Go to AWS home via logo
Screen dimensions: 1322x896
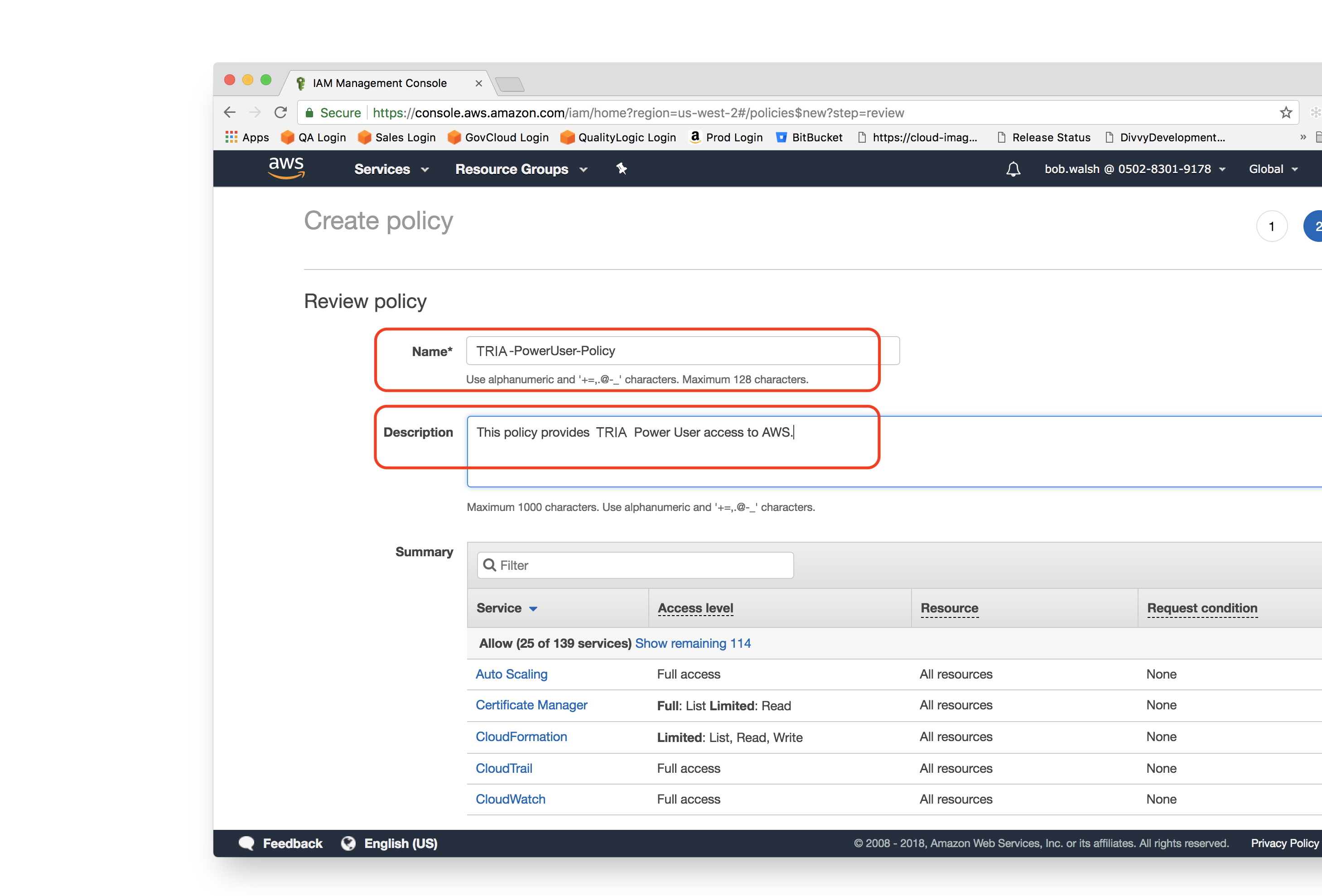[286, 168]
